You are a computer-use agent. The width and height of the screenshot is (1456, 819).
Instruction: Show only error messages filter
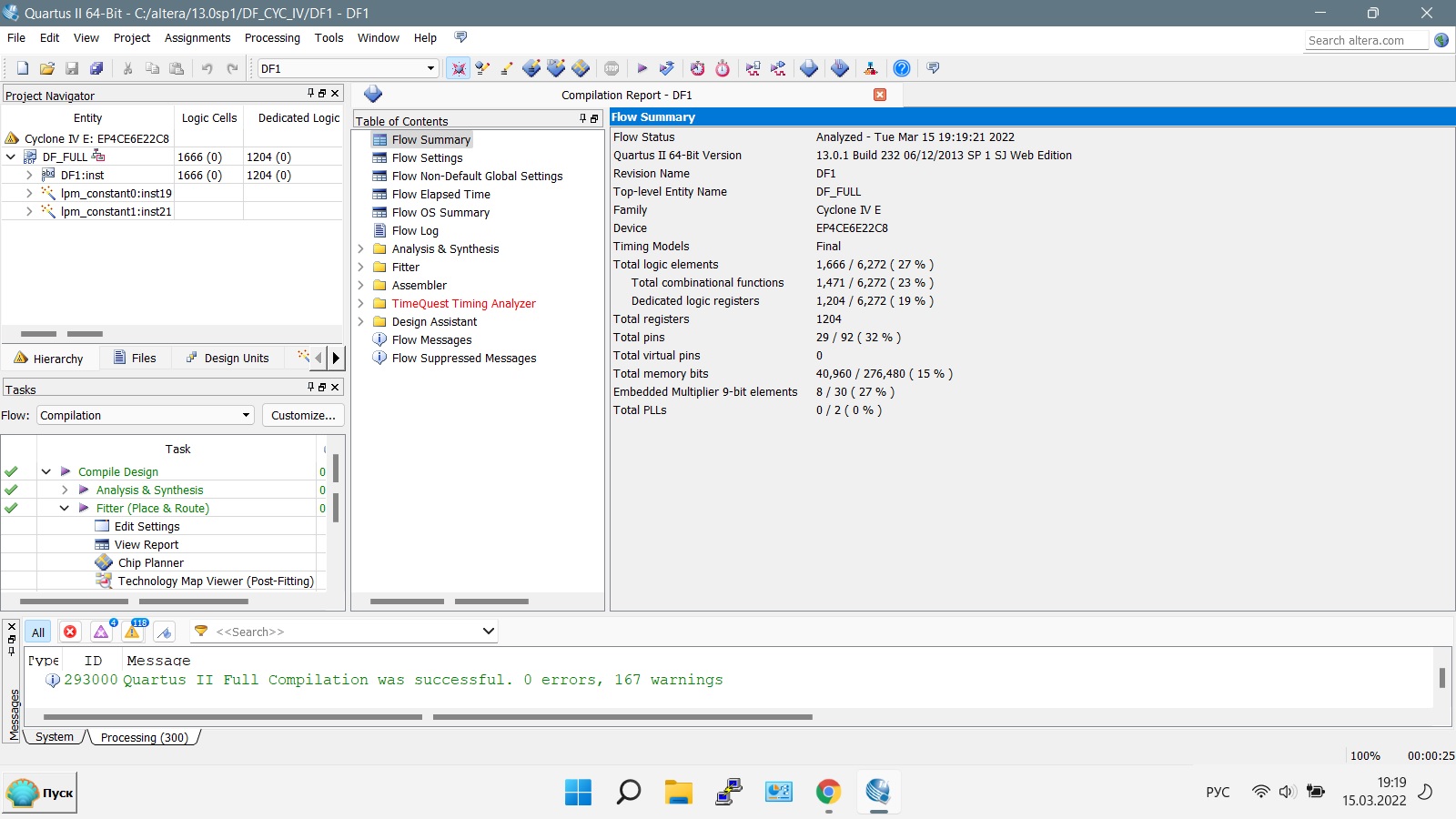pyautogui.click(x=70, y=632)
